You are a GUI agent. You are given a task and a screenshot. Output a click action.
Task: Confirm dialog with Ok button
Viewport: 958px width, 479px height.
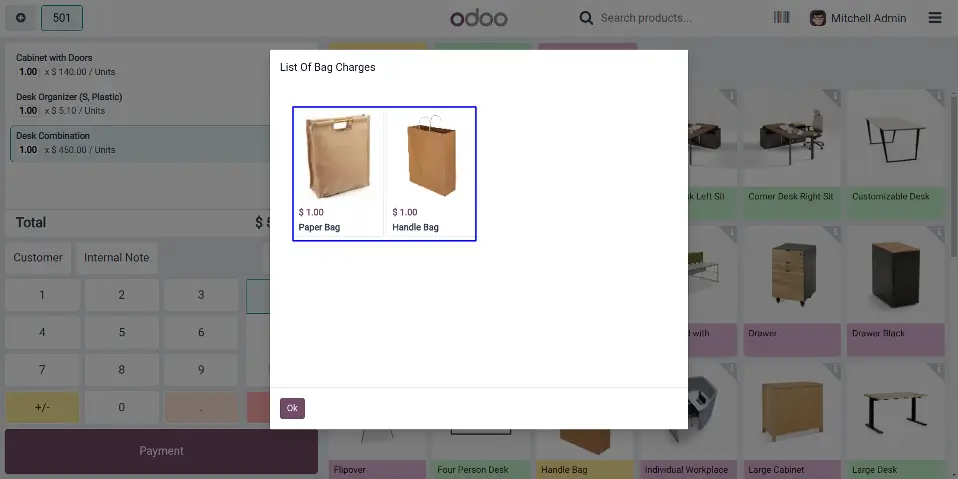[x=292, y=408]
